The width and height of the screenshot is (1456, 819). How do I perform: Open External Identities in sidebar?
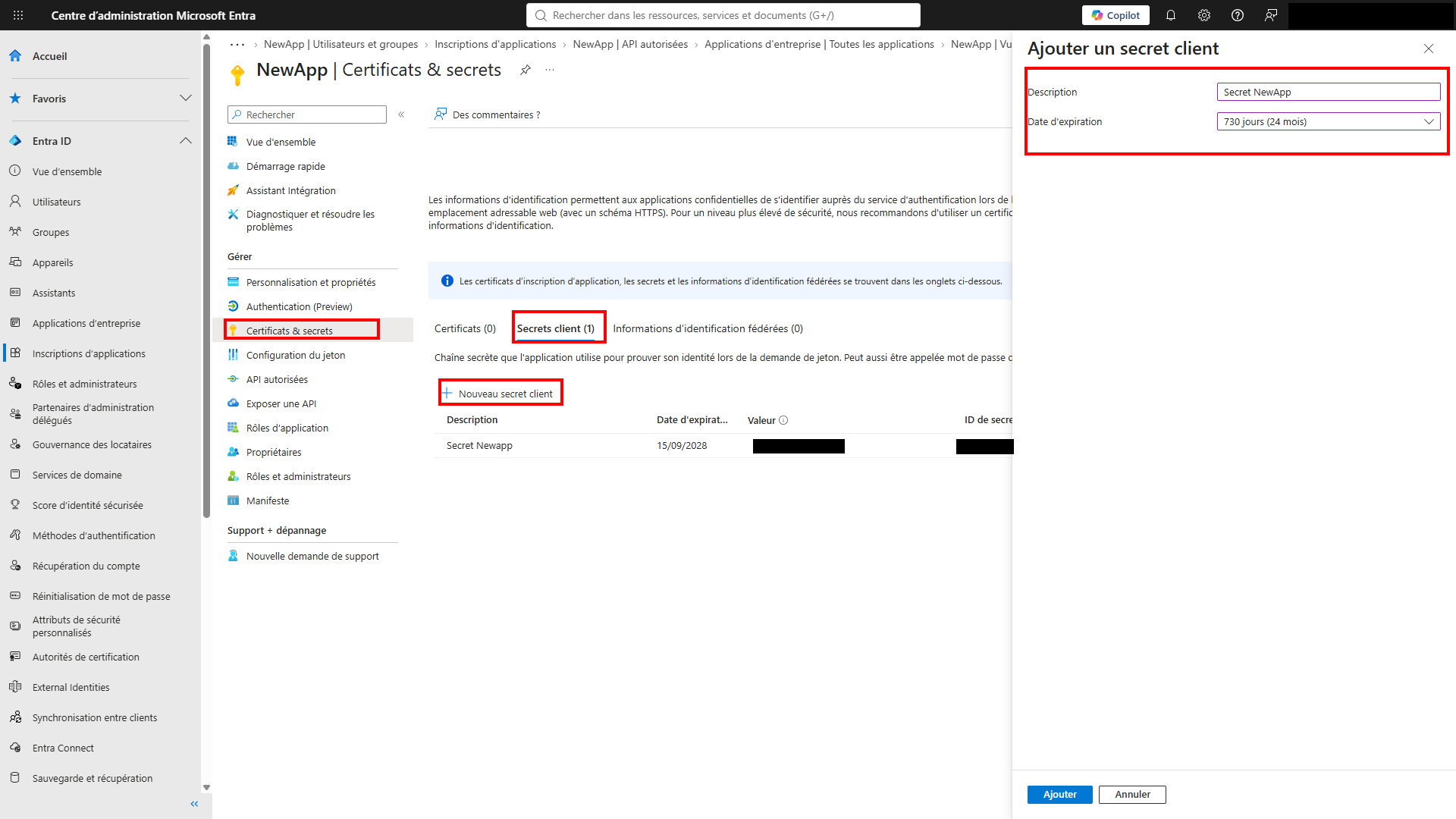click(x=71, y=687)
